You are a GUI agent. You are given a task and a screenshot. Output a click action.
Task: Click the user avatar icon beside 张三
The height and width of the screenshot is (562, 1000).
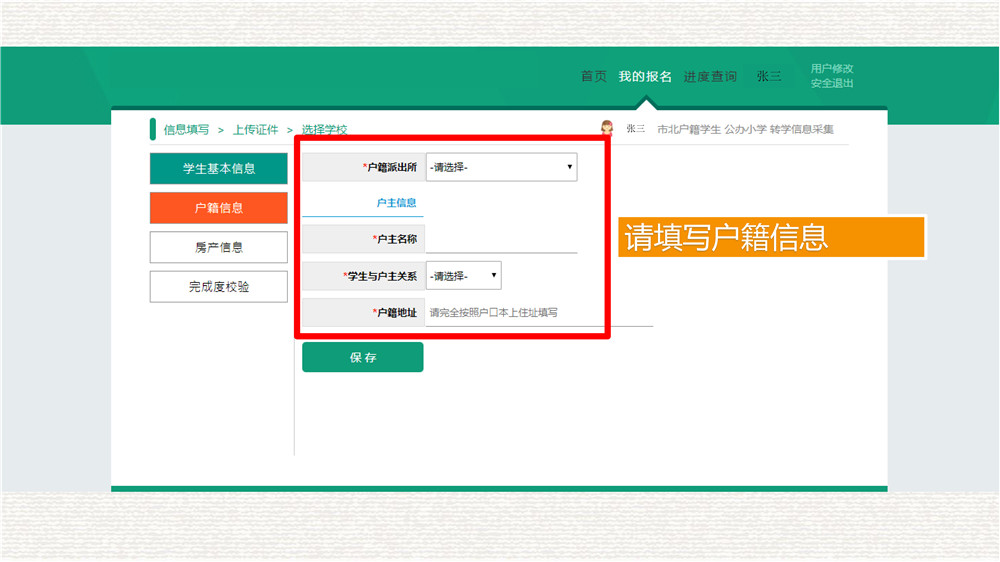click(606, 128)
